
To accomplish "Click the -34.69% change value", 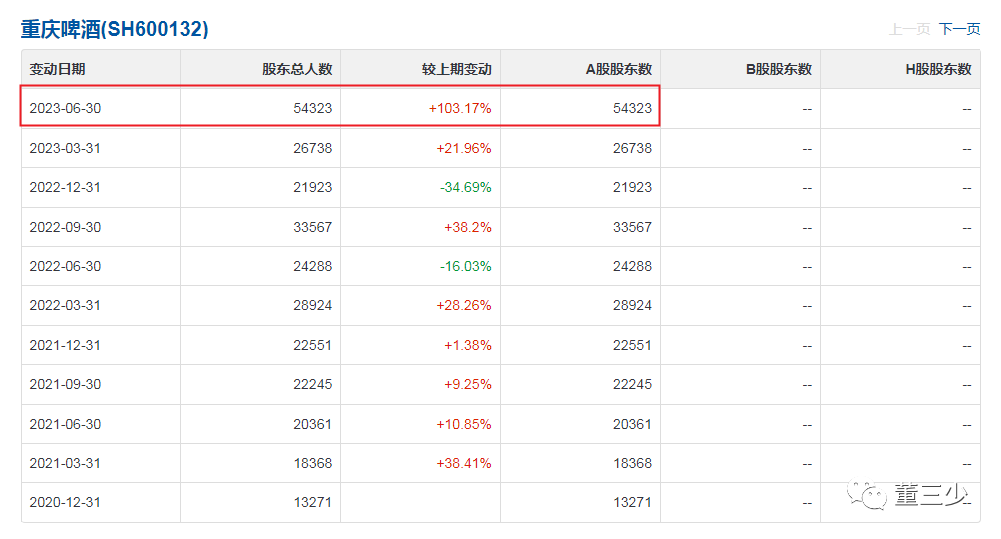I will [x=466, y=188].
